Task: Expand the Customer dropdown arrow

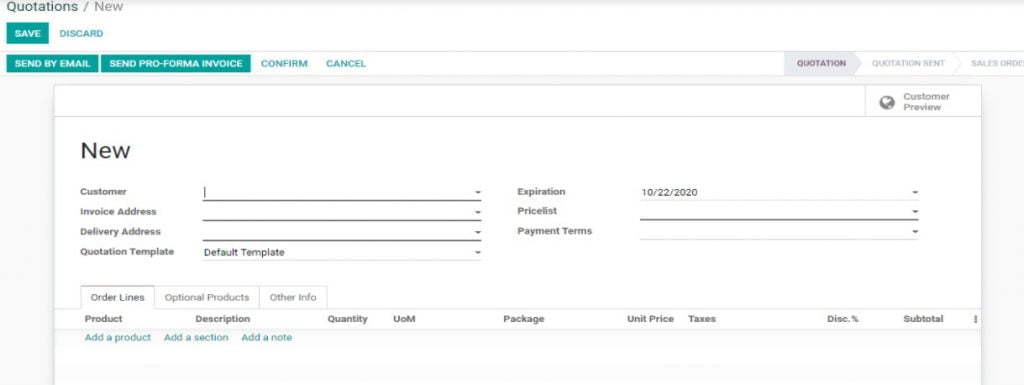Action: point(477,192)
